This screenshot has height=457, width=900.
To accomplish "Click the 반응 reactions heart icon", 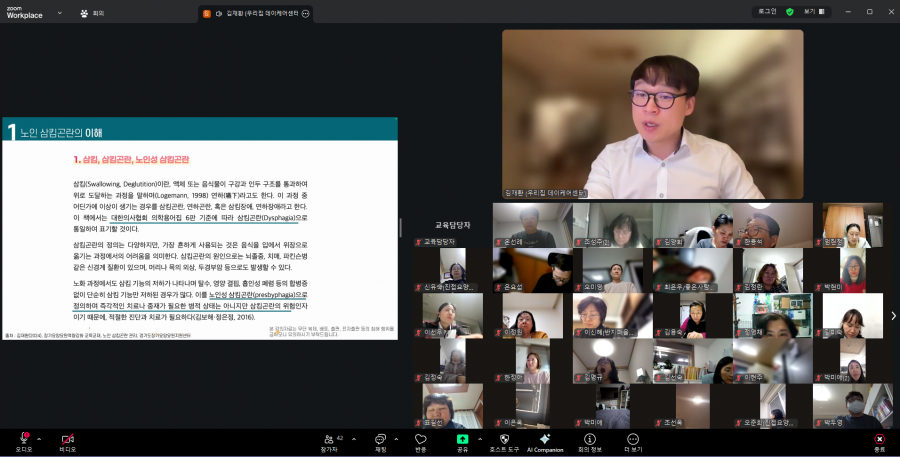I will [x=421, y=440].
